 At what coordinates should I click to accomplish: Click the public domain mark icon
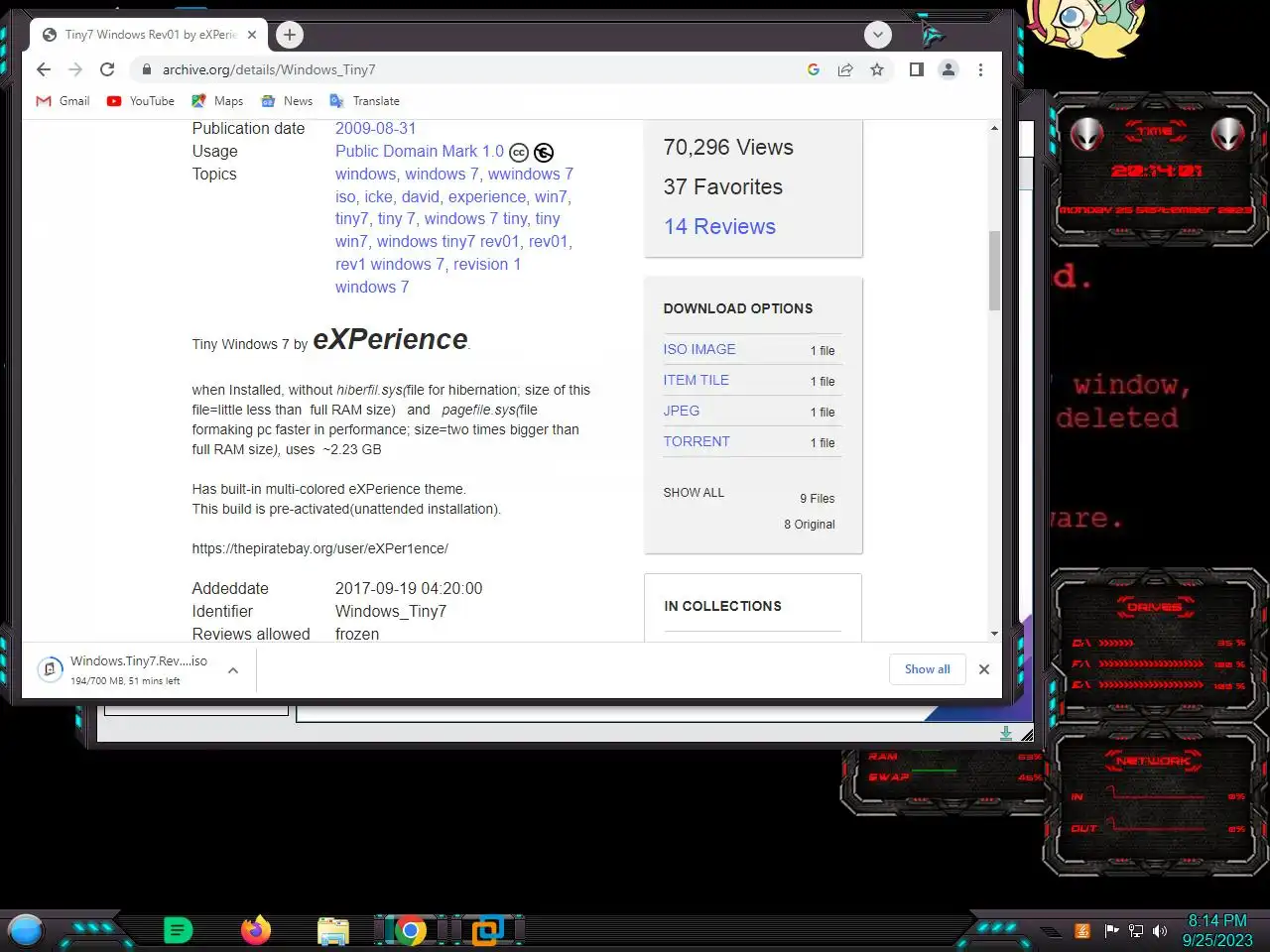[x=544, y=153]
